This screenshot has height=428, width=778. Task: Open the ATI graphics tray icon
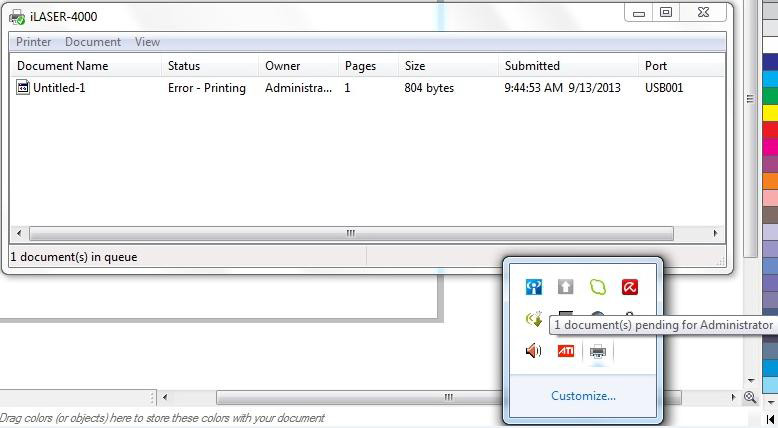click(566, 351)
